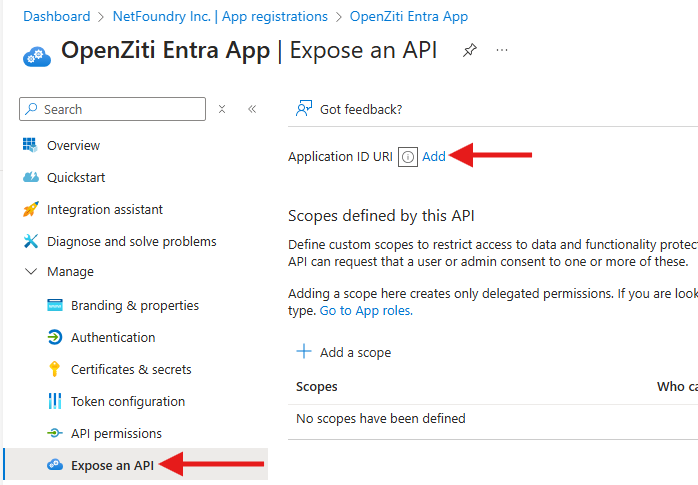The width and height of the screenshot is (698, 485).
Task: Go to Integration assistant
Action: coord(104,209)
